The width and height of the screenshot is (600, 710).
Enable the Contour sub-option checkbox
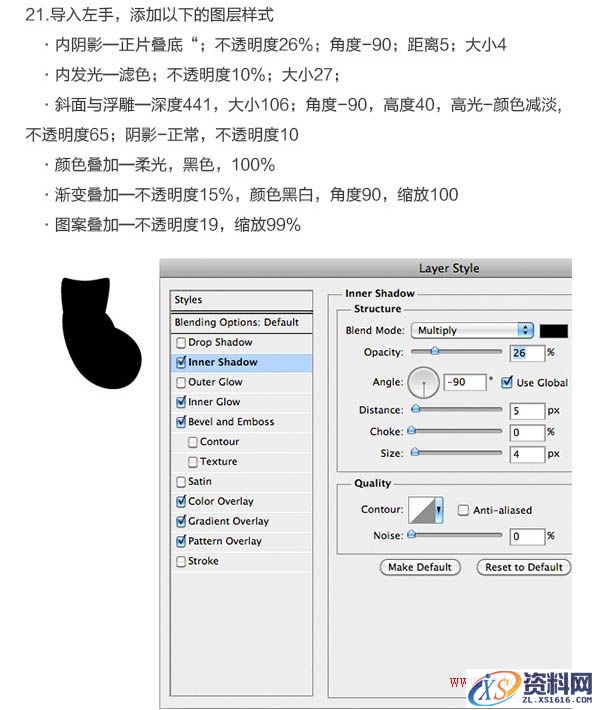(x=192, y=442)
